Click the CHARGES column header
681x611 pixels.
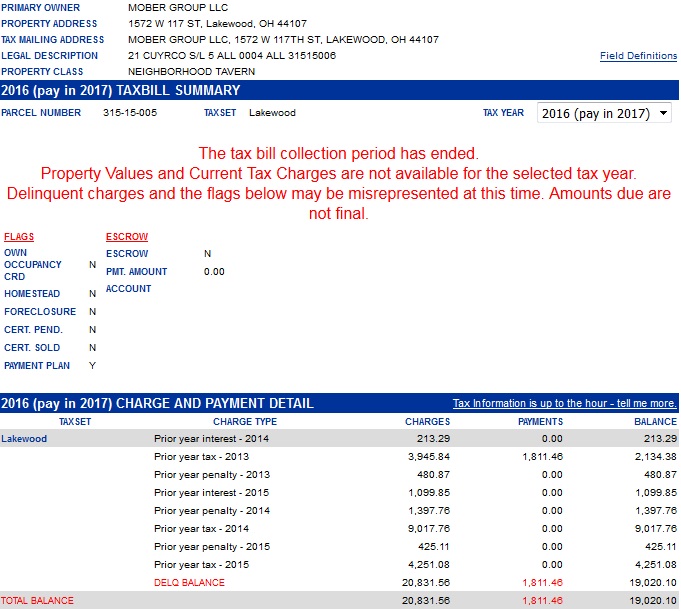click(427, 422)
